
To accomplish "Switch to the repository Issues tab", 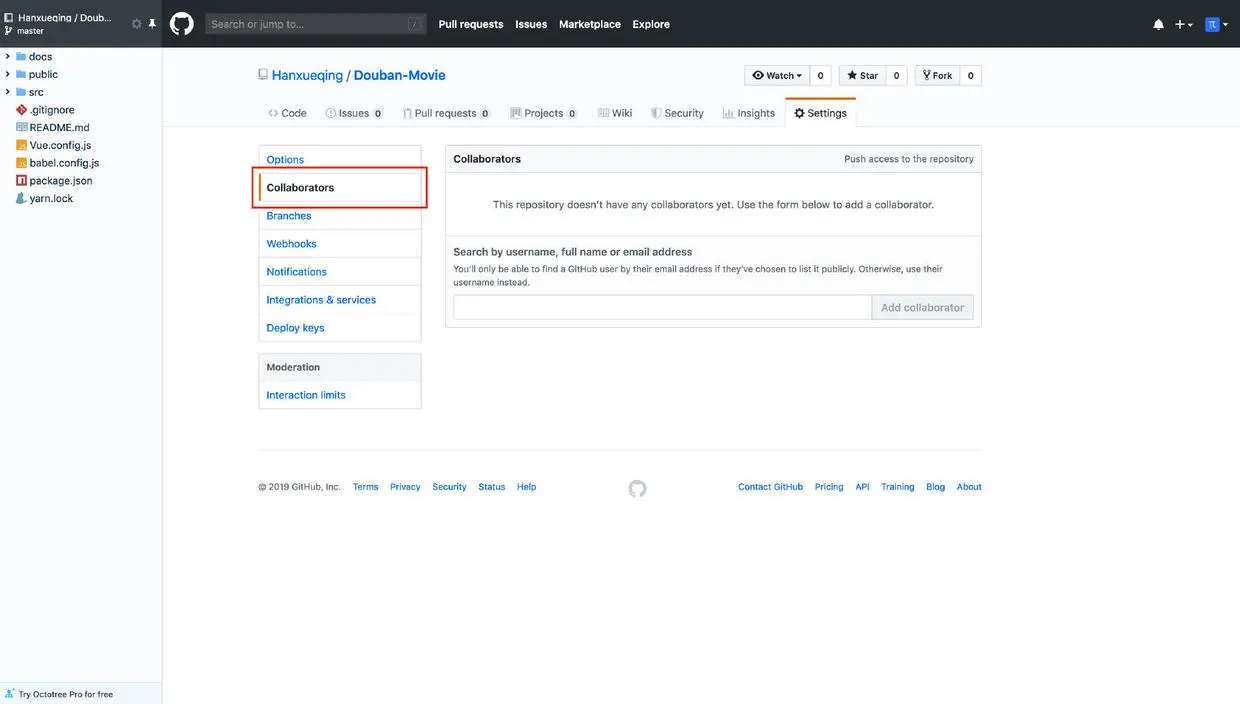I will 353,113.
